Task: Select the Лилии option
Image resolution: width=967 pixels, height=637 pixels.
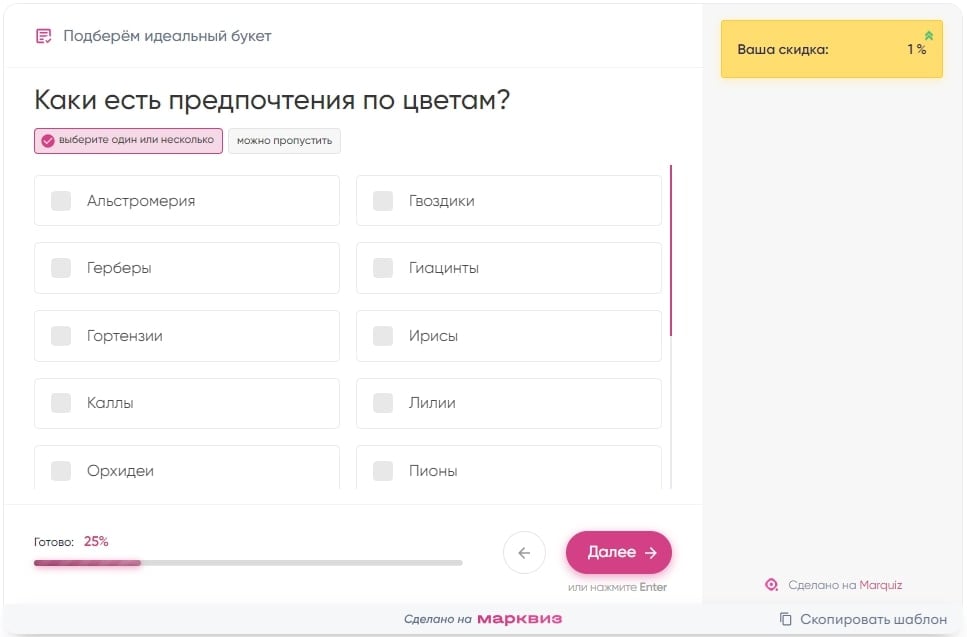Action: coord(508,403)
